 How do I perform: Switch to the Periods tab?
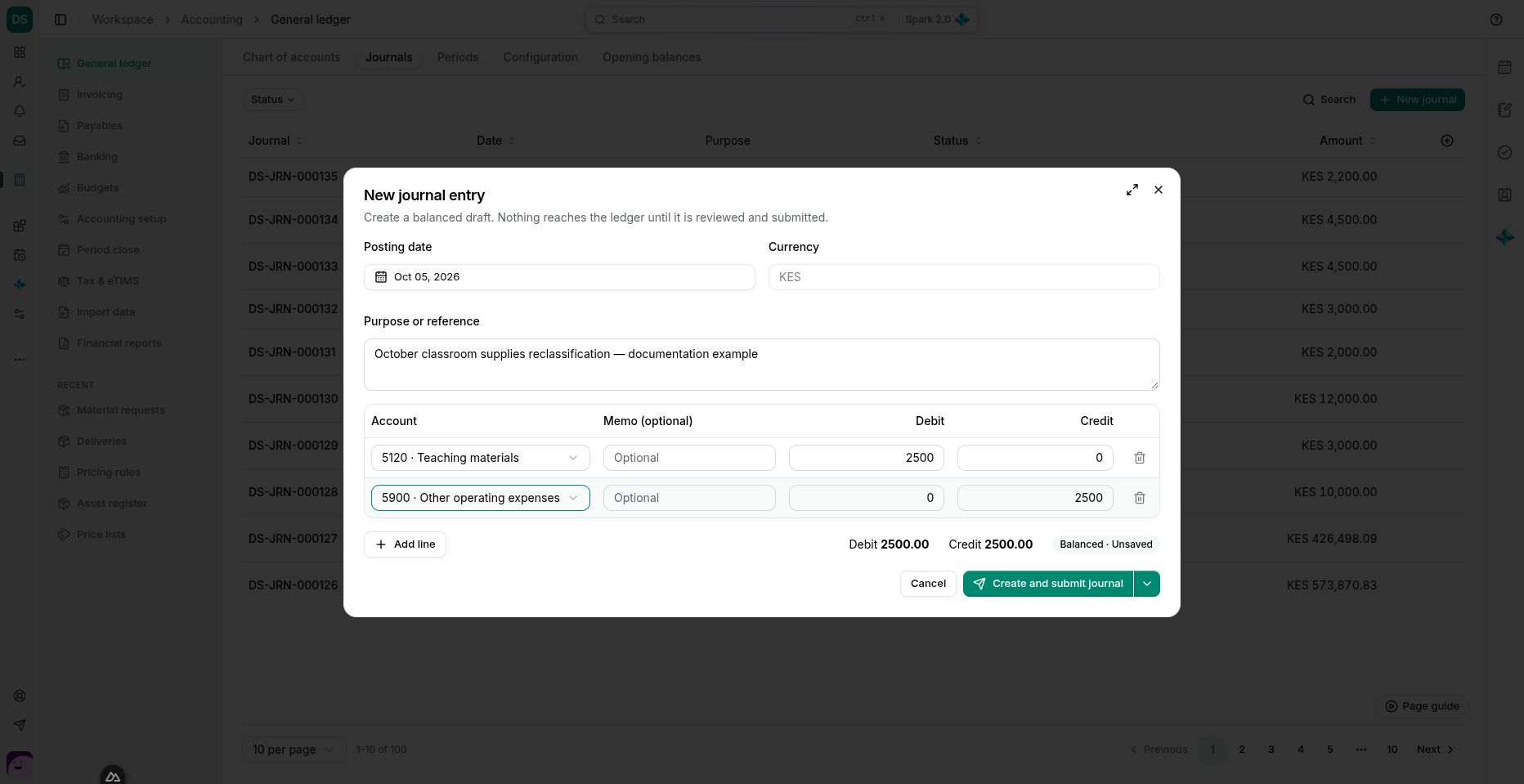pyautogui.click(x=458, y=57)
